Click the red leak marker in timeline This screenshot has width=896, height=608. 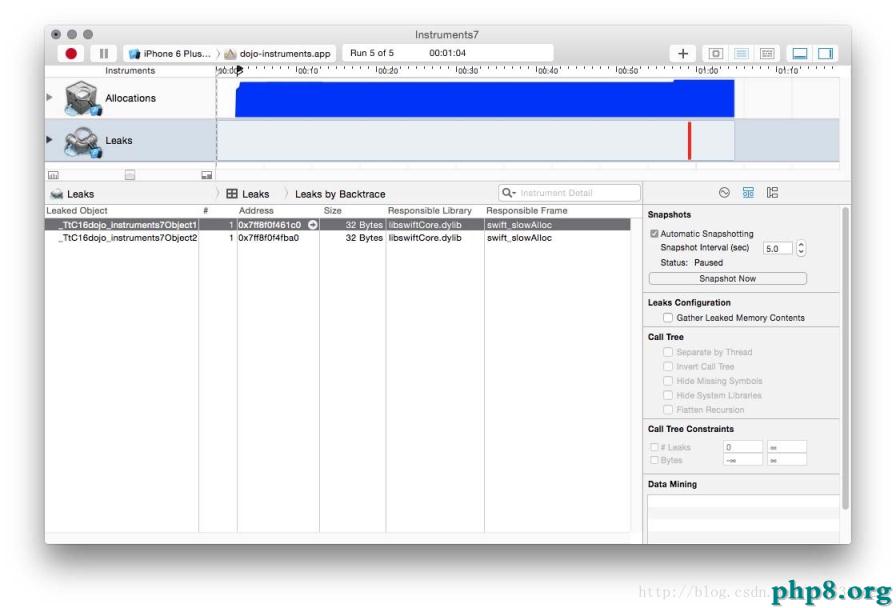pyautogui.click(x=690, y=140)
